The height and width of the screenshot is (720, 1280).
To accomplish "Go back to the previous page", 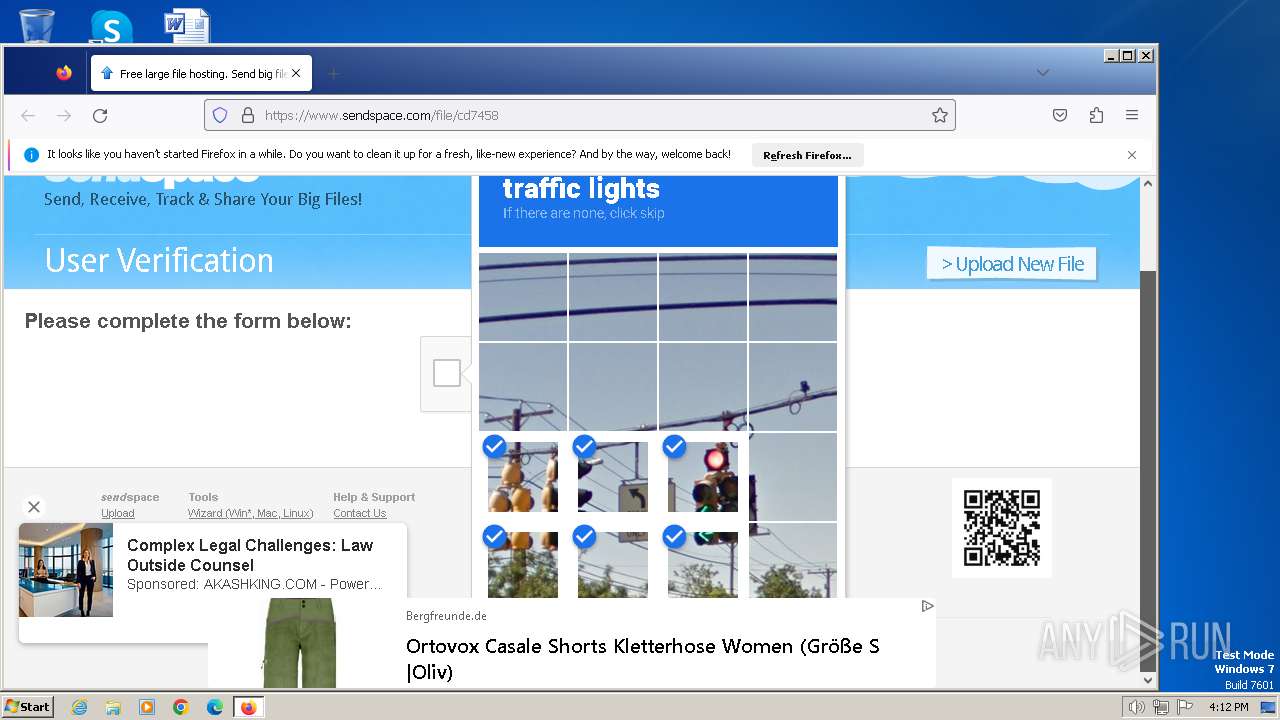I will (x=28, y=115).
